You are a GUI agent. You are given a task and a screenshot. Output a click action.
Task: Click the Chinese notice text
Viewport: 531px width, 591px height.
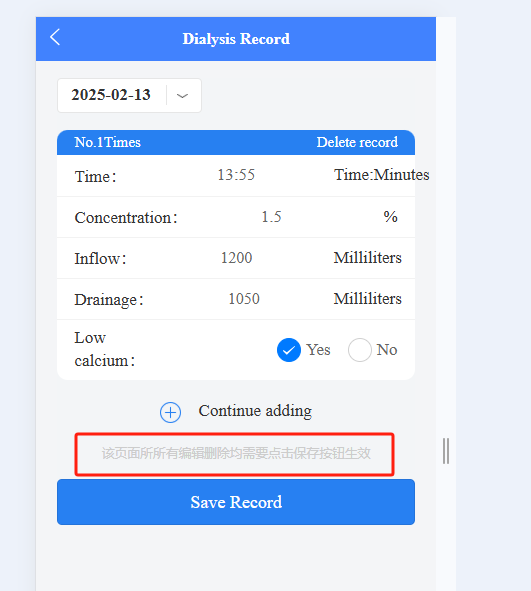[x=236, y=453]
